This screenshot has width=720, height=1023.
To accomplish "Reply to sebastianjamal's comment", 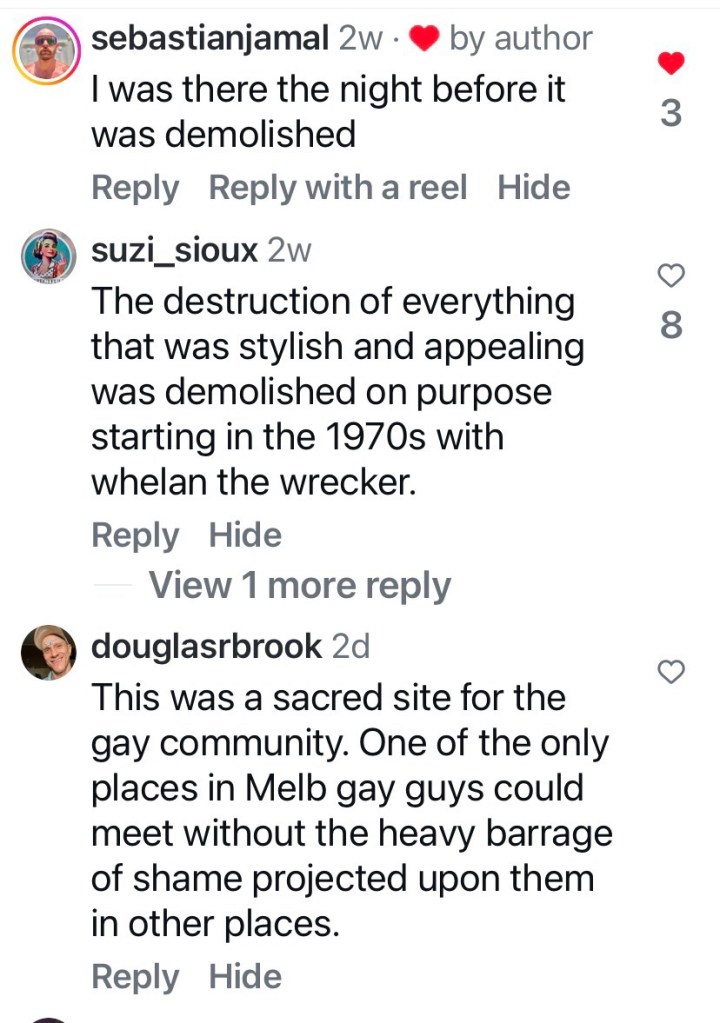I will click(135, 187).
